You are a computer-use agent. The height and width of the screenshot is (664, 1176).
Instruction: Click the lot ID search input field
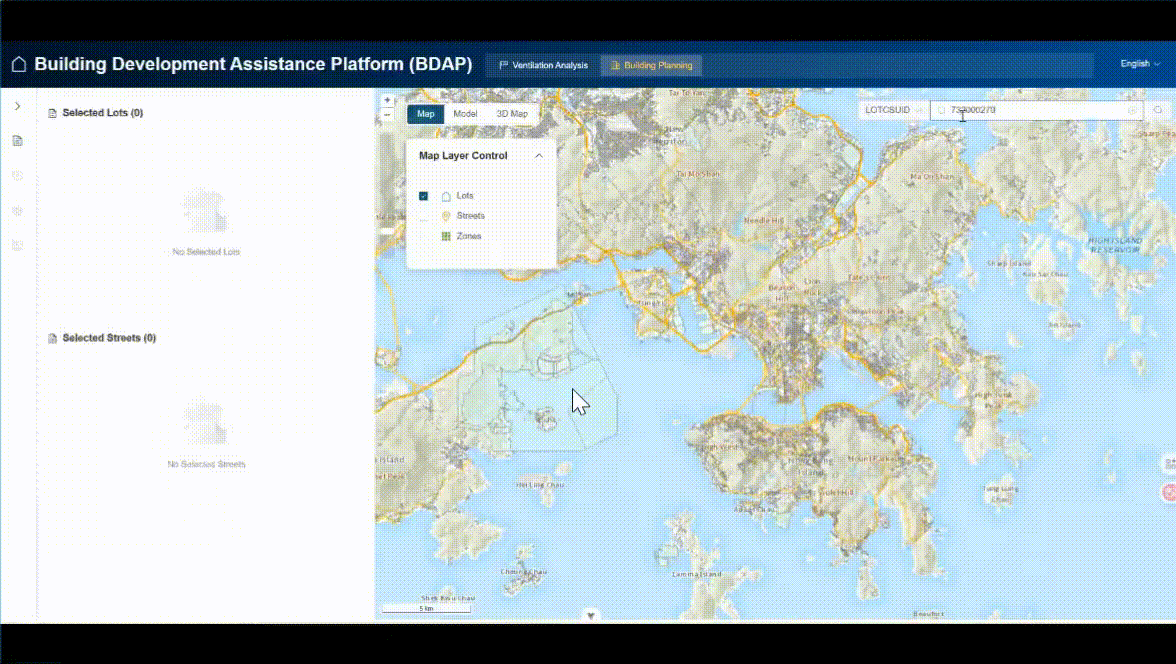click(x=1030, y=110)
